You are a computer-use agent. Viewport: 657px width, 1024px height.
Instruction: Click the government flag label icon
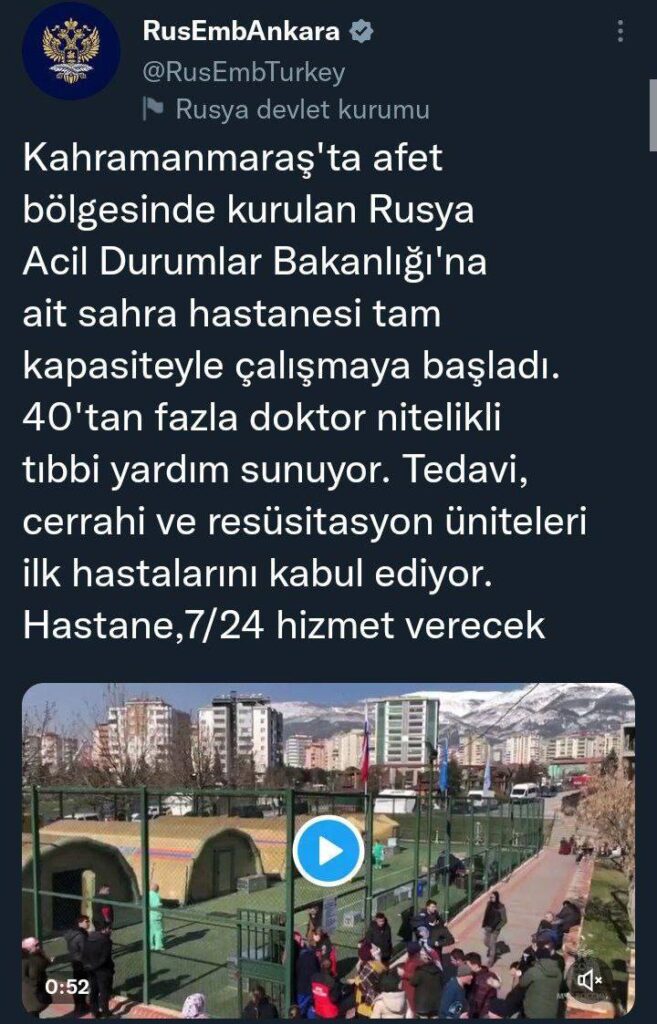pos(154,109)
